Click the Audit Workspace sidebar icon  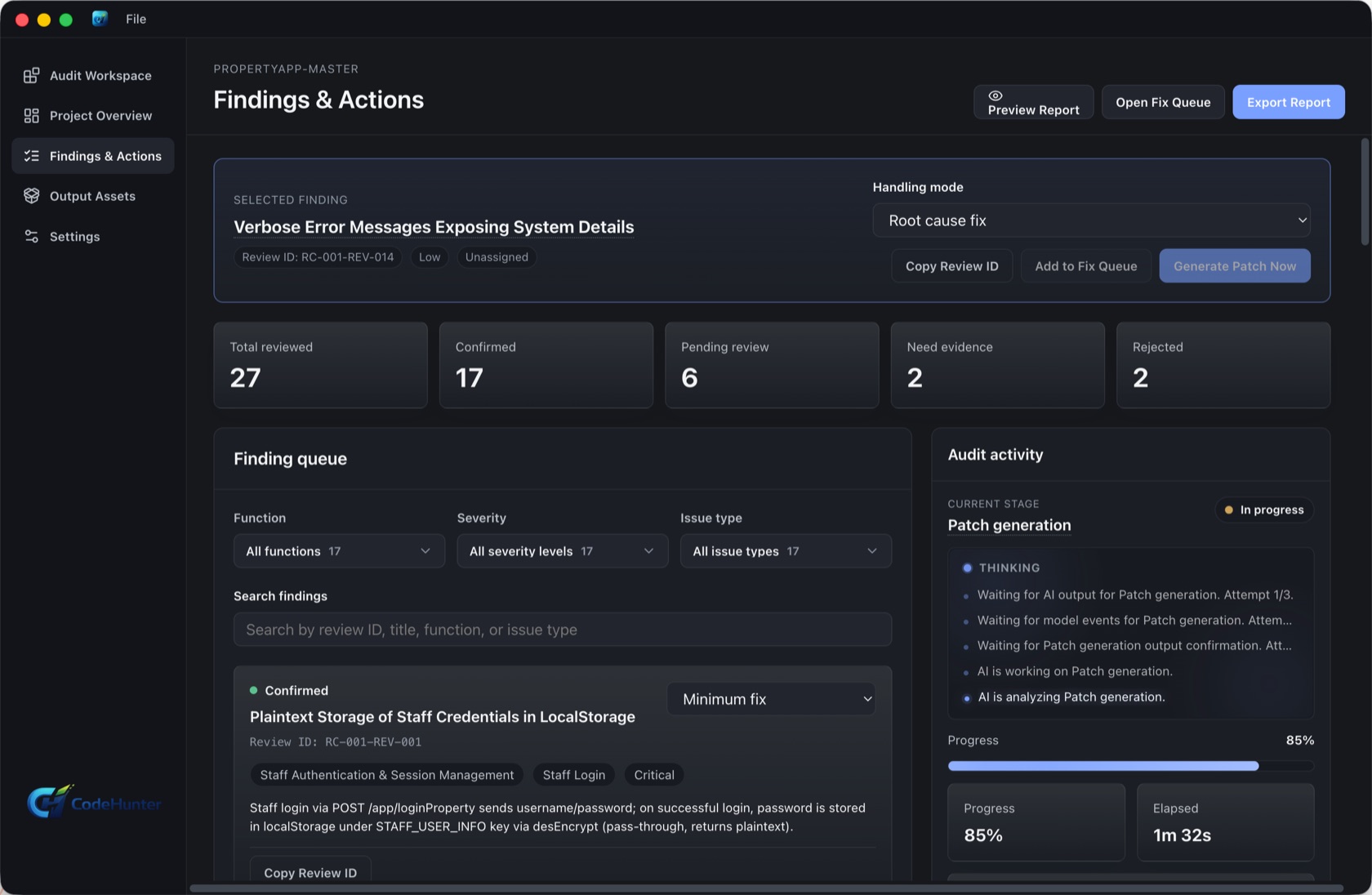[31, 76]
